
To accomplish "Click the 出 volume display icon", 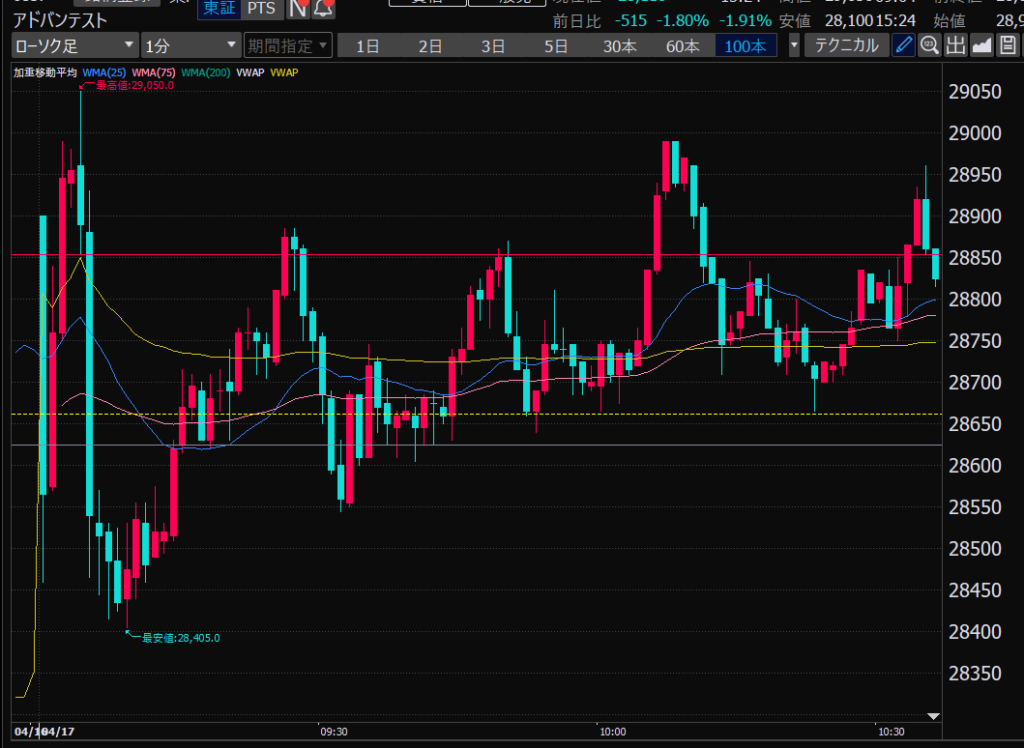I will tap(956, 45).
